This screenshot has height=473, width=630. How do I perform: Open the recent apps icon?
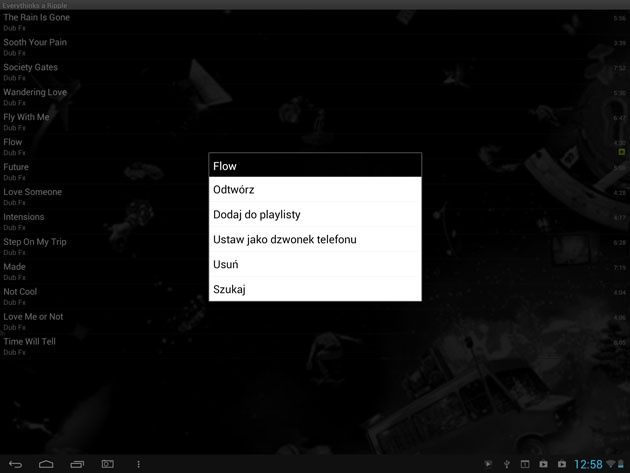coord(77,465)
